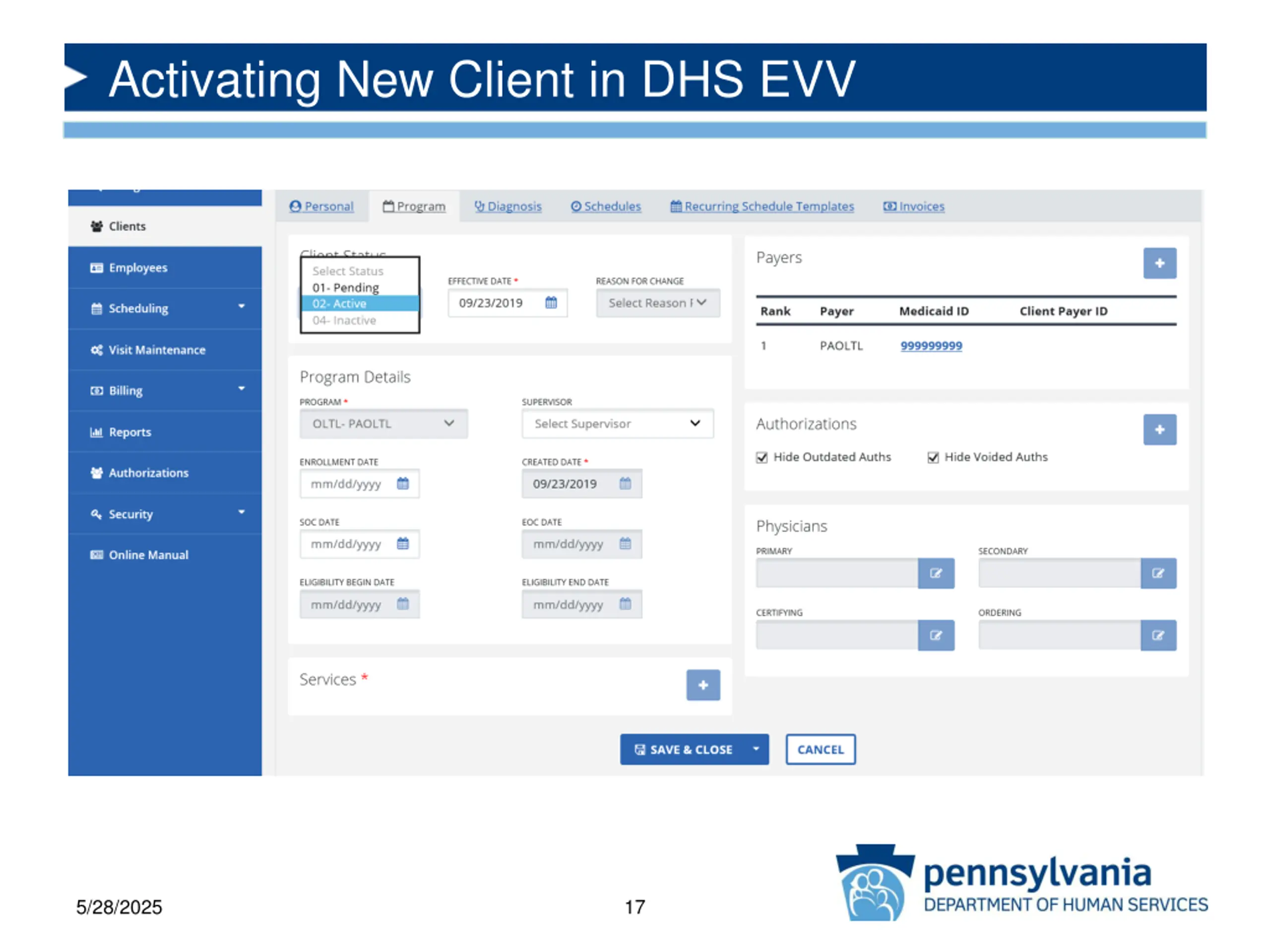Select the 01- Pending status option
The height and width of the screenshot is (952, 1270).
tap(360, 288)
